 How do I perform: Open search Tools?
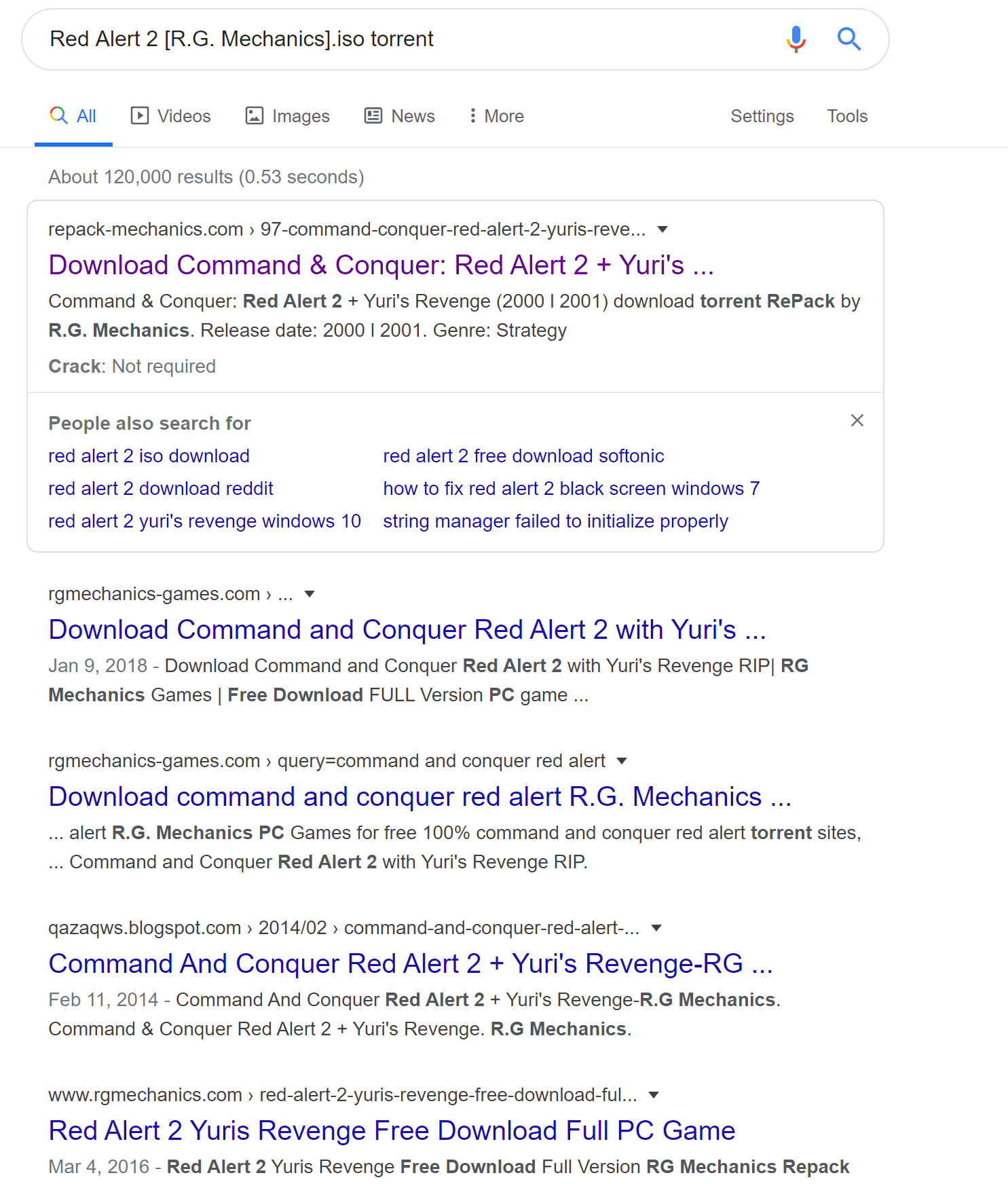(846, 116)
